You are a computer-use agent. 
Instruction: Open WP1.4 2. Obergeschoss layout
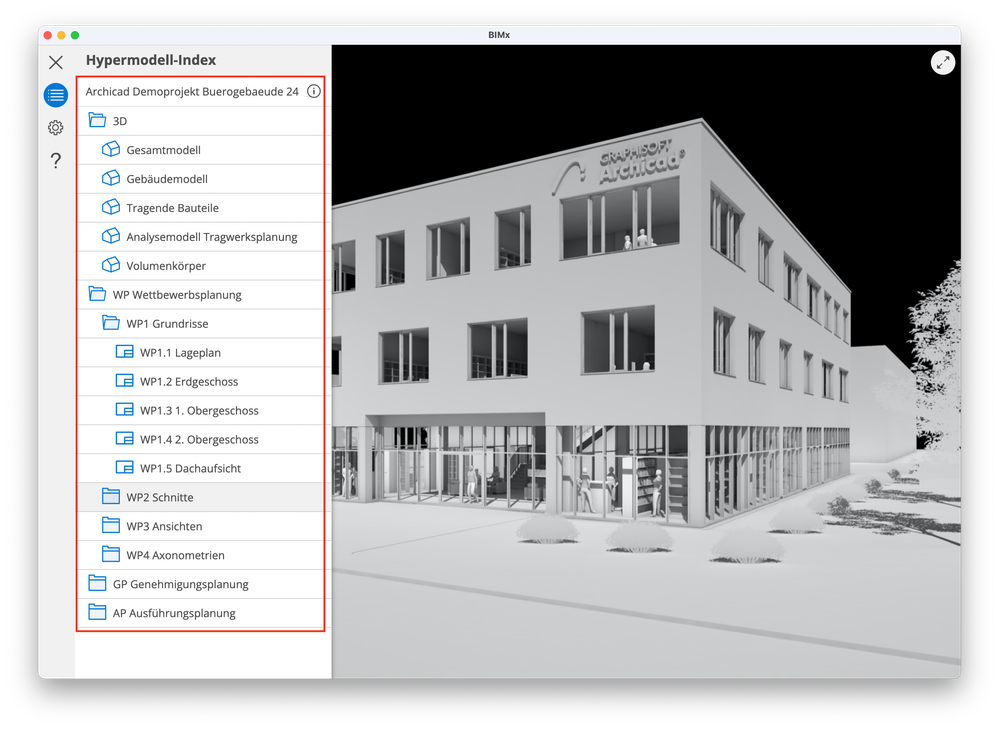pyautogui.click(x=199, y=440)
